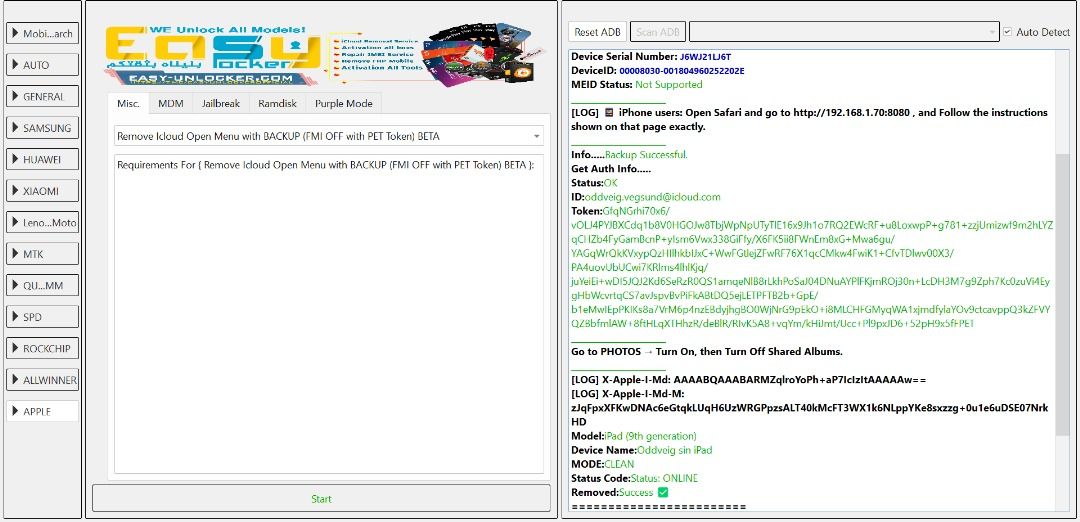Click the MODE 'CLEAN' value
Screen dimensions: 1080x522
click(x=619, y=464)
